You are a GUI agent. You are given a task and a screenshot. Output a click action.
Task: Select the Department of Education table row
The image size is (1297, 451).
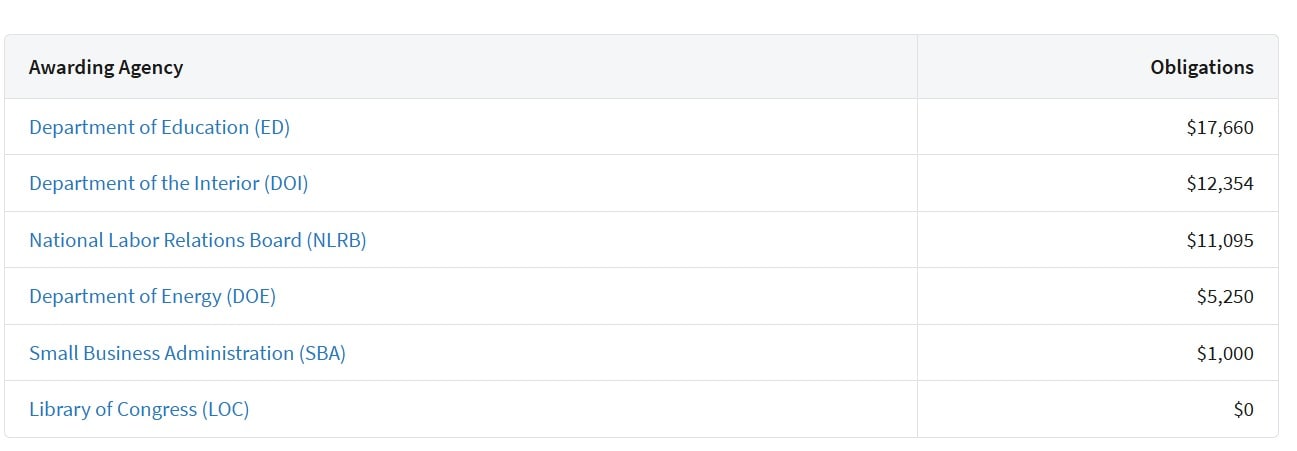(x=641, y=127)
